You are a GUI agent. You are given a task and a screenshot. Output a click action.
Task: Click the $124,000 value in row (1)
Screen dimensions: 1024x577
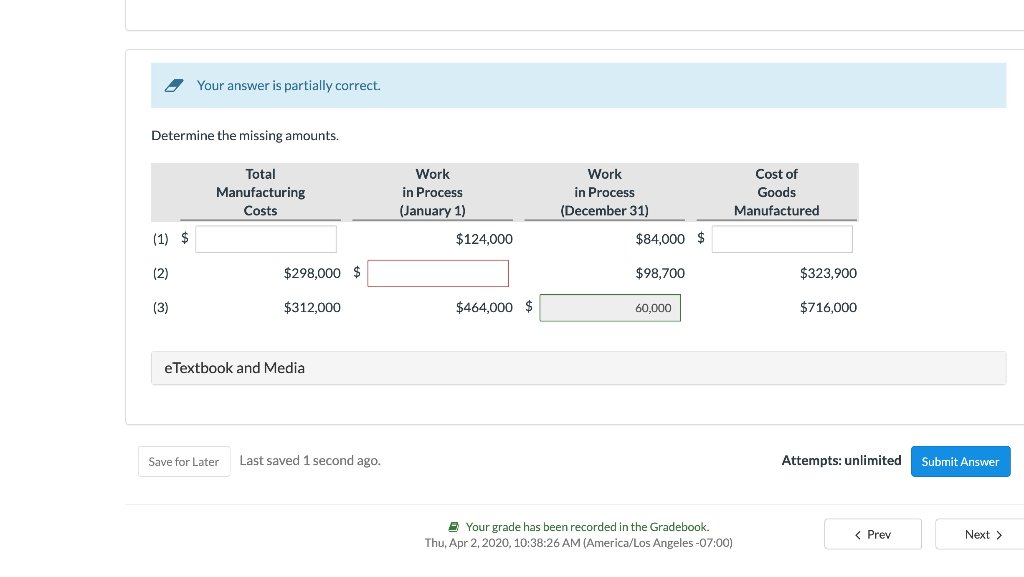click(484, 240)
